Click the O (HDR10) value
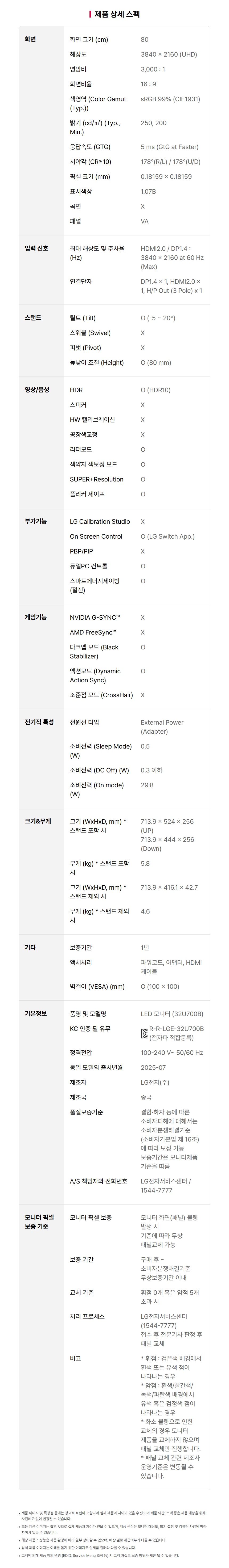 156,390
